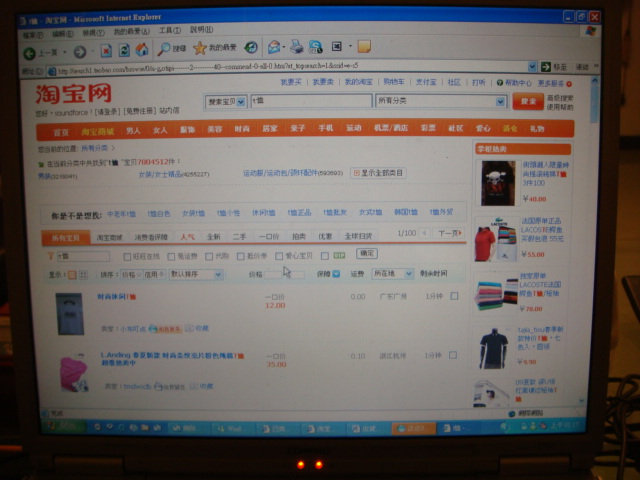Image resolution: width=640 pixels, height=480 pixels.
Task: Click the Refresh icon in IE toolbar
Action: point(124,50)
